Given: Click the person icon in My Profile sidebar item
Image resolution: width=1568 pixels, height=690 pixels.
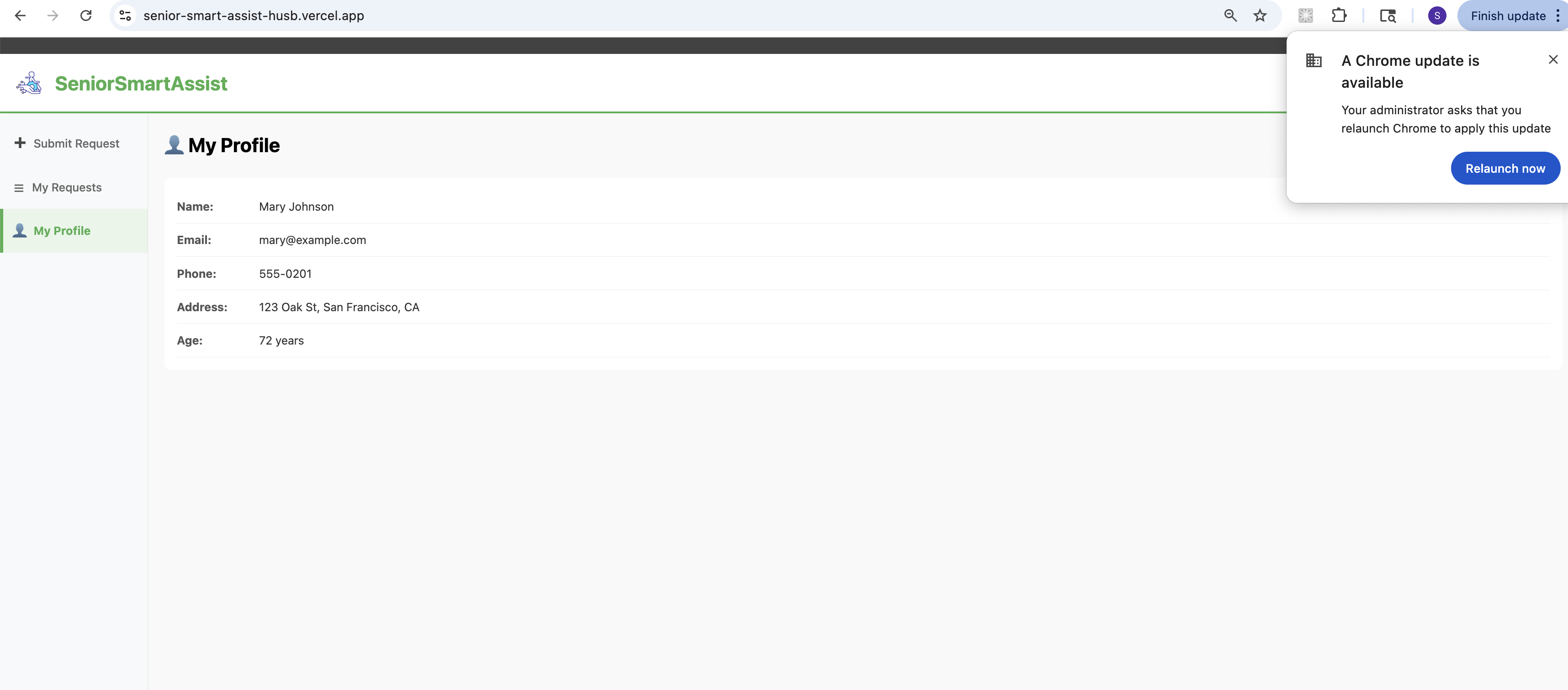Looking at the screenshot, I should (x=20, y=230).
